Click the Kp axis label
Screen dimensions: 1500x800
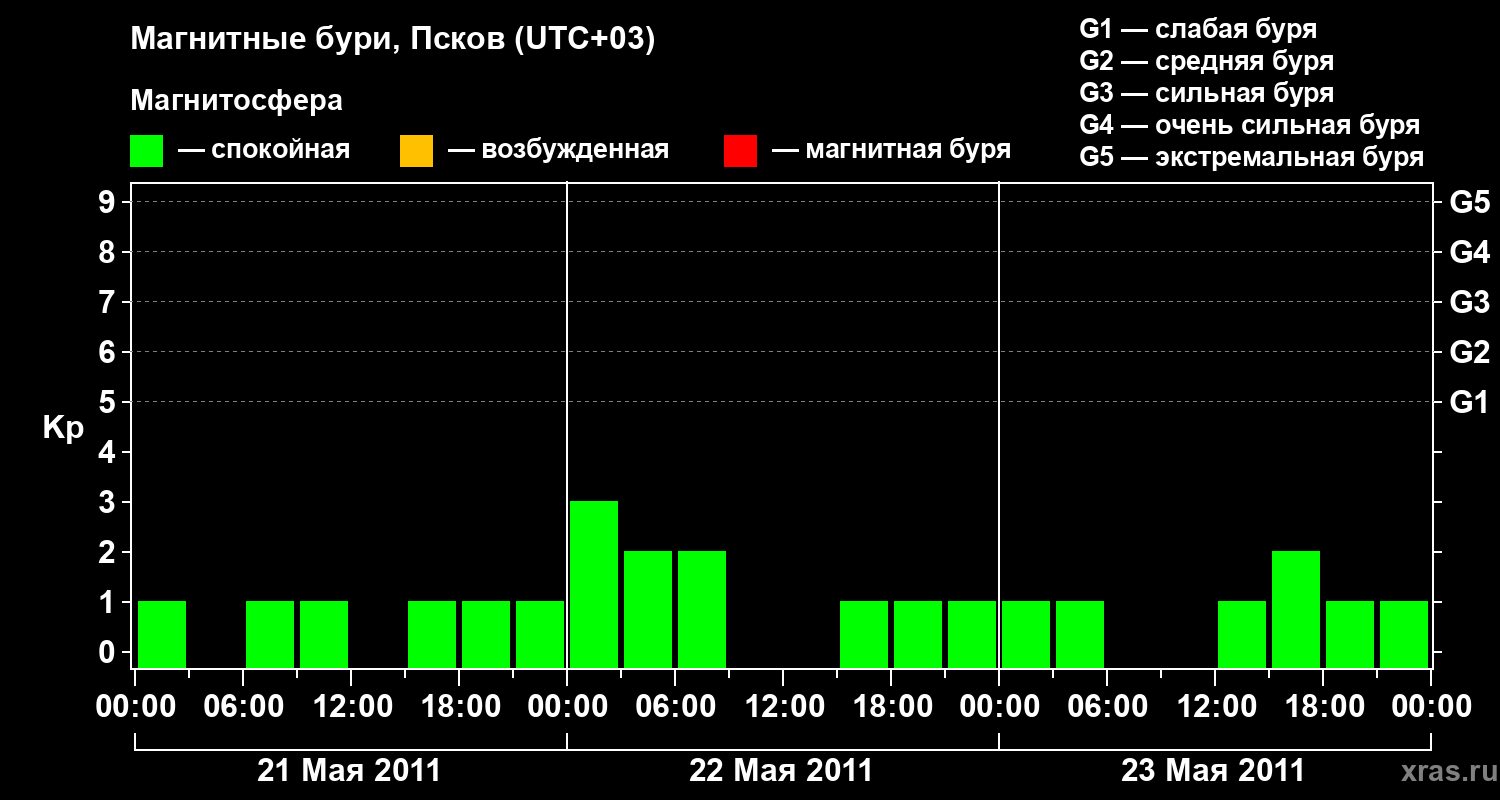[63, 428]
